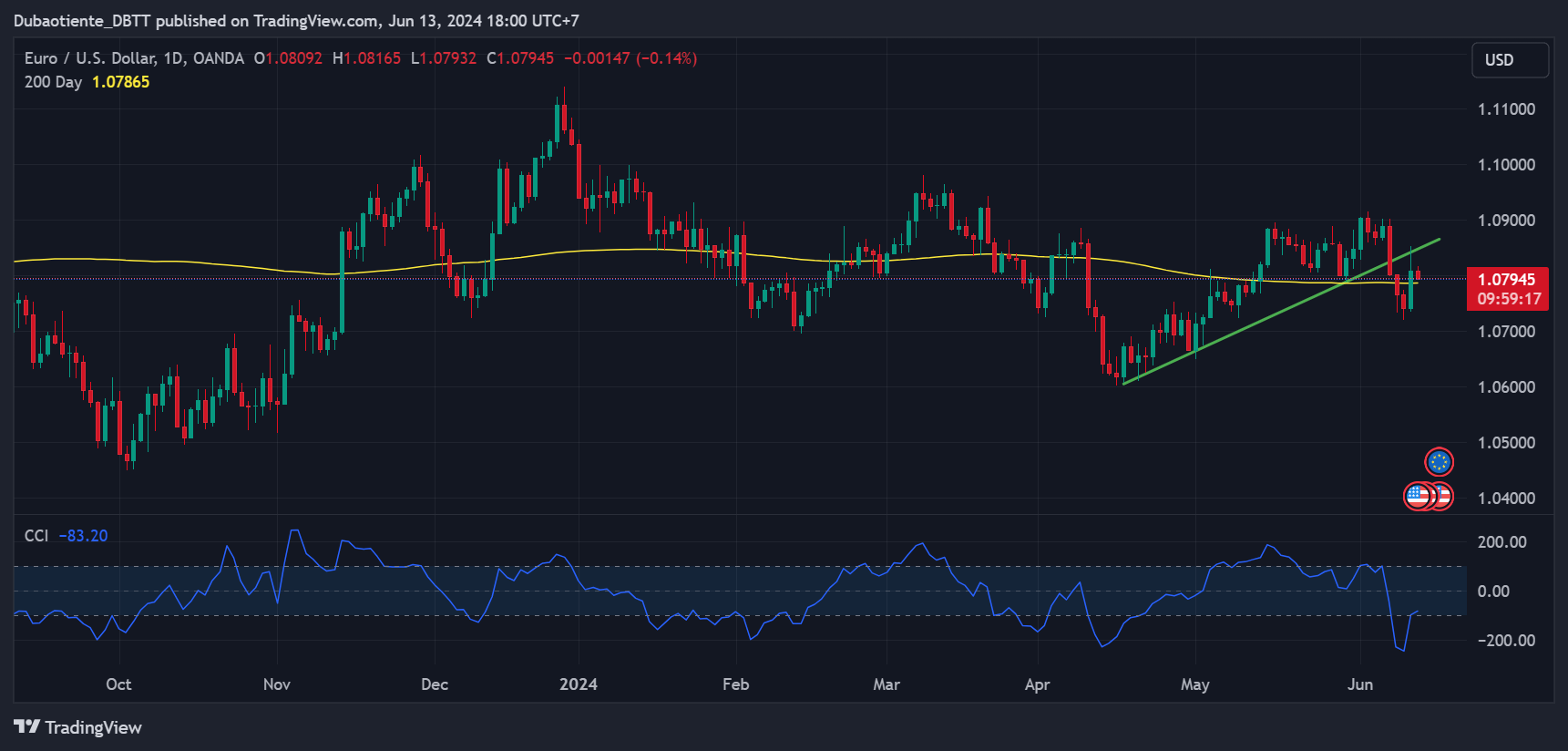Viewport: 1568px width, 751px height.
Task: Click the Nov label on time axis
Action: pos(277,684)
